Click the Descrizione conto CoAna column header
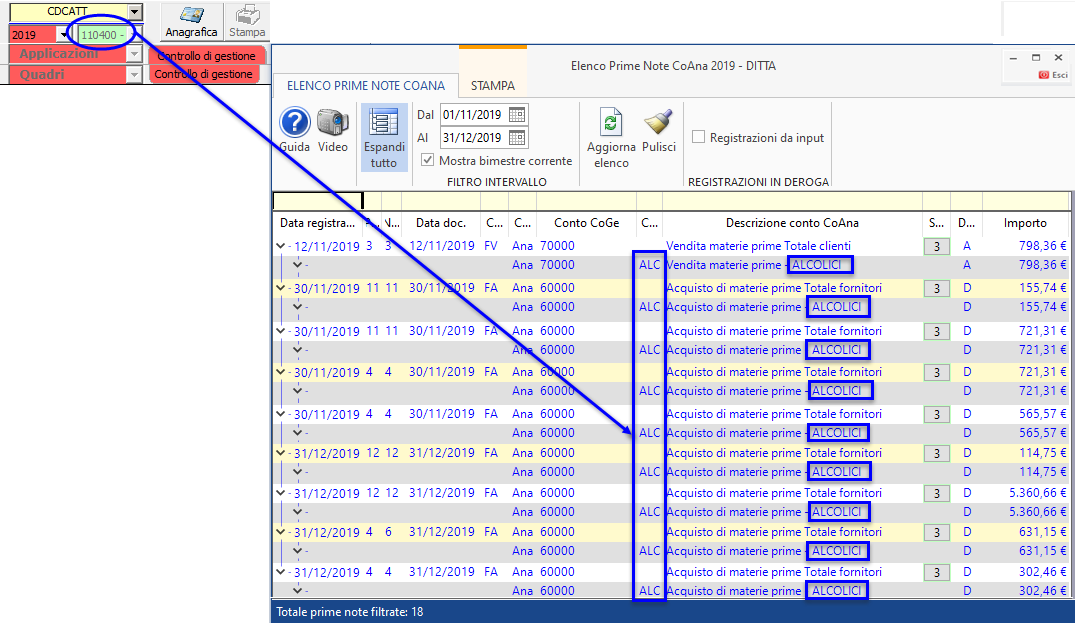This screenshot has width=1075, height=623. pos(792,223)
